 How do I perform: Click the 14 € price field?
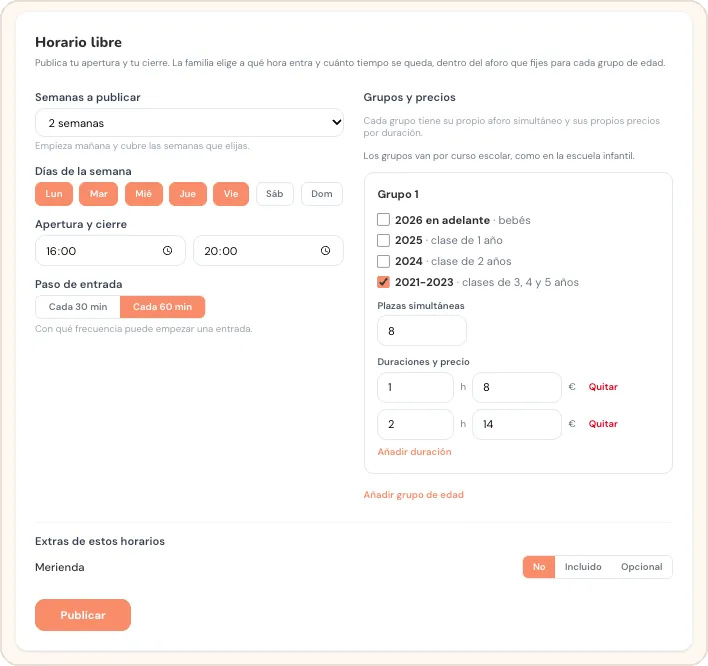pyautogui.click(x=517, y=424)
